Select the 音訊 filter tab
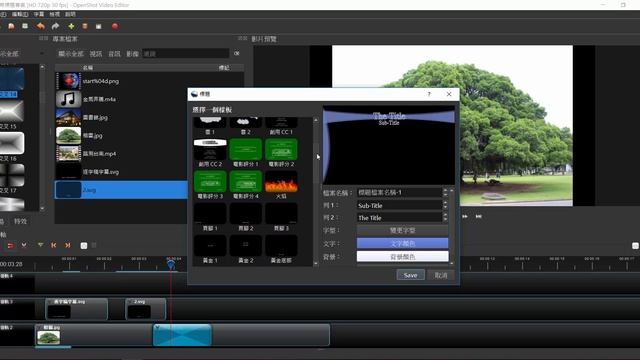Image resolution: width=640 pixels, height=360 pixels. point(114,54)
